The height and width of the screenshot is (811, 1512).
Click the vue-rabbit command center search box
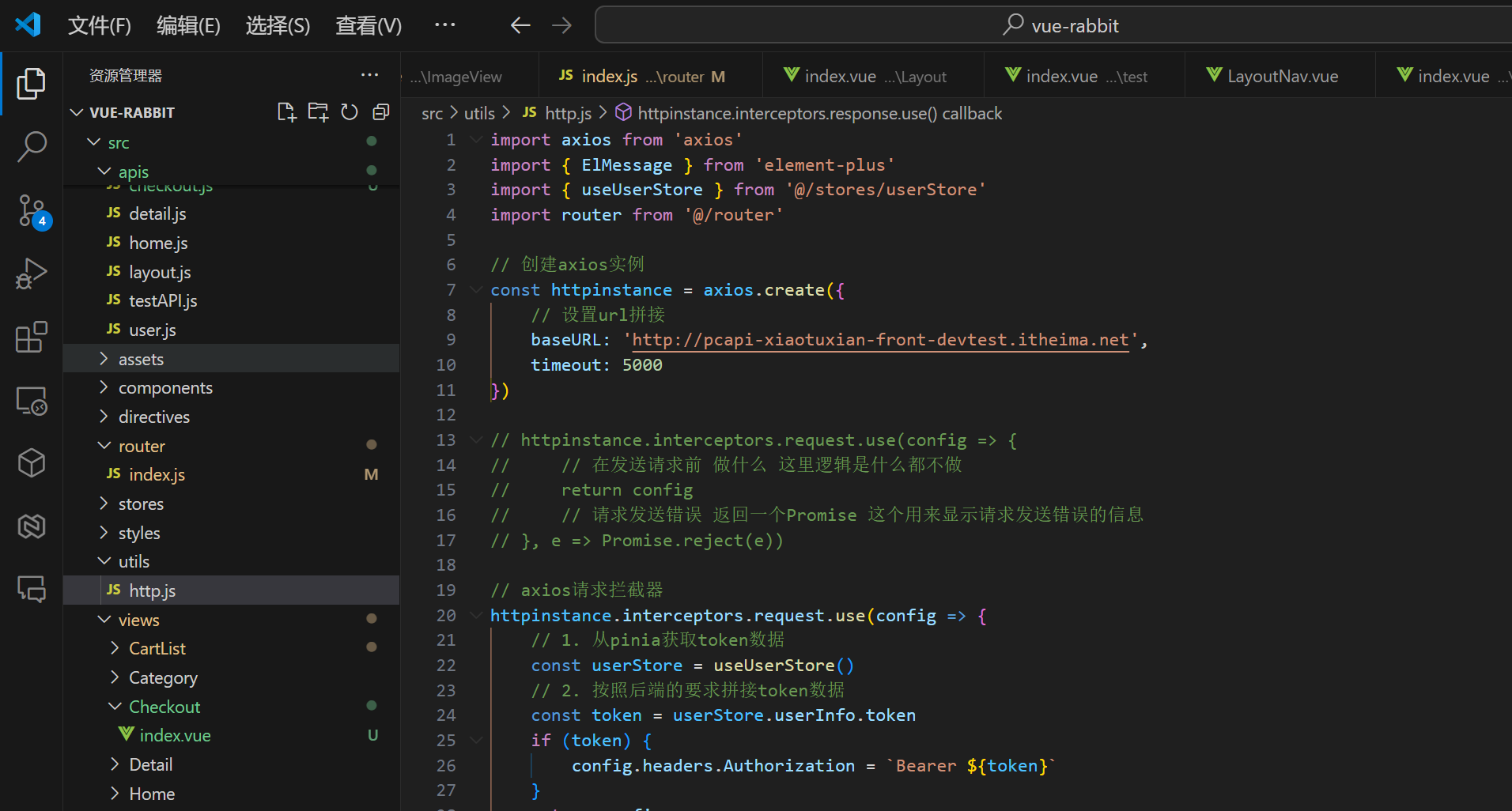[1053, 25]
